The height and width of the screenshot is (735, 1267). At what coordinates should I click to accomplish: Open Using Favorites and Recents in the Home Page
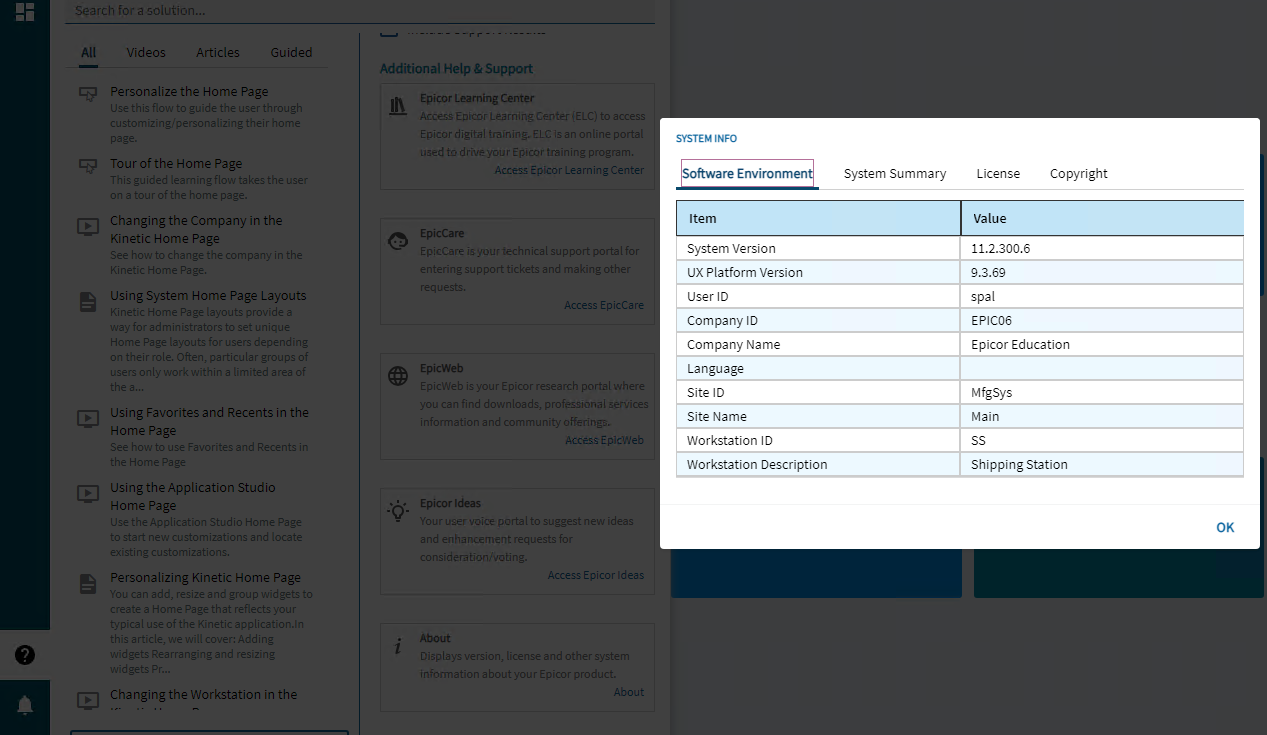pyautogui.click(x=209, y=421)
